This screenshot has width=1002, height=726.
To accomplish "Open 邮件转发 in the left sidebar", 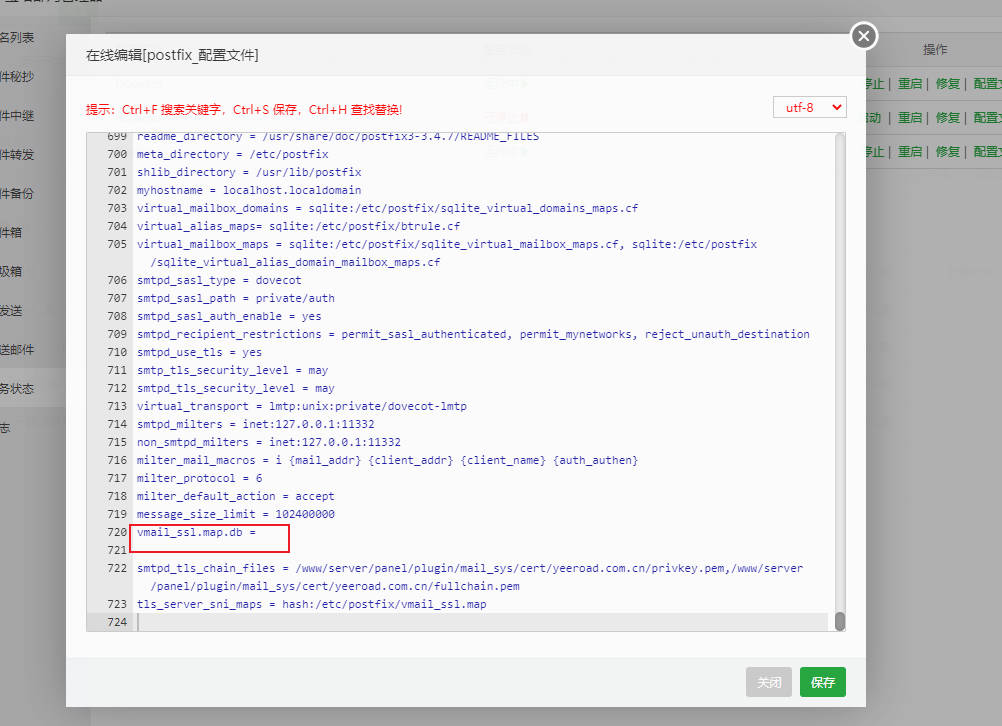I will 17,154.
